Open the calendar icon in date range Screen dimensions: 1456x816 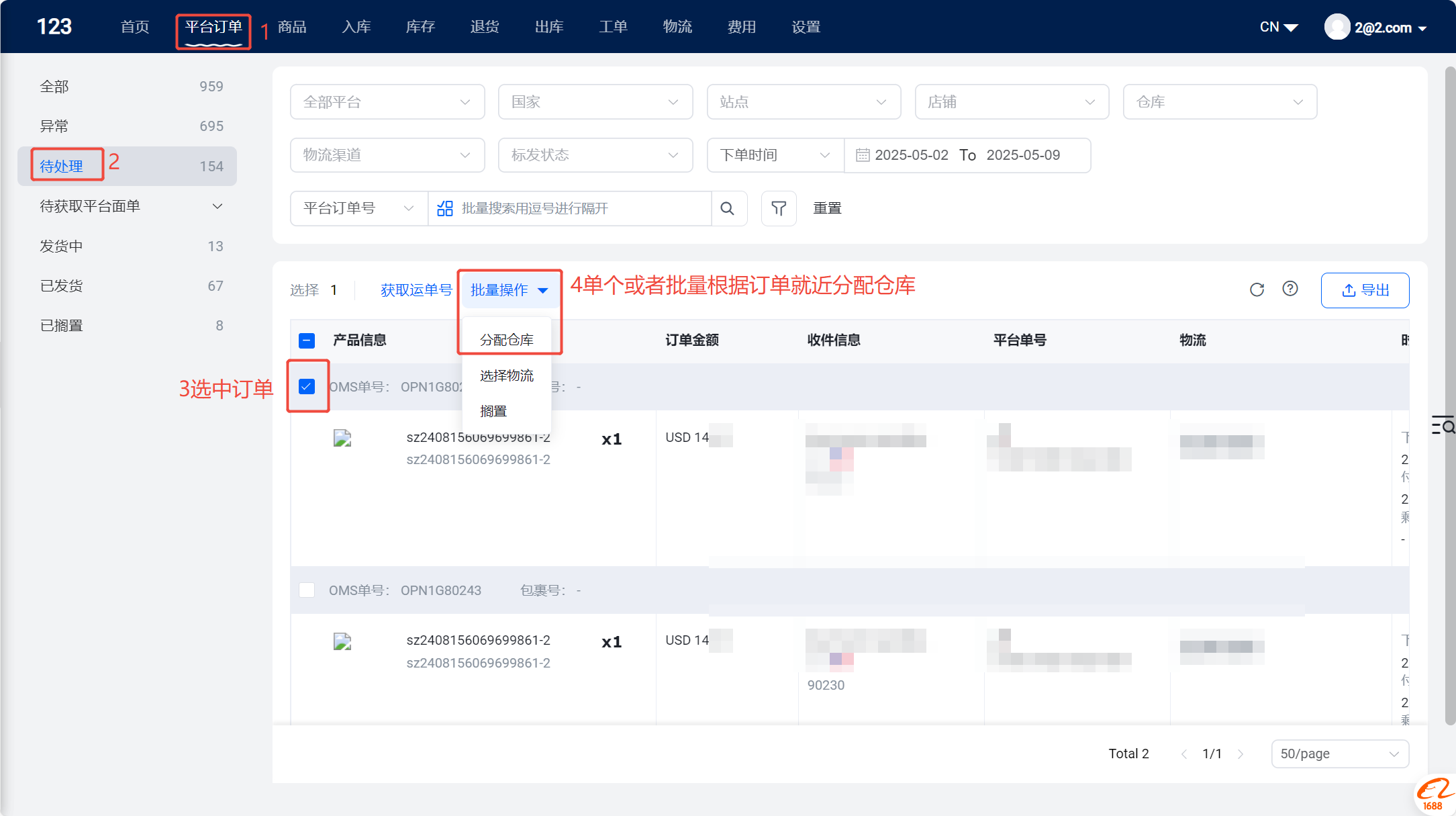[x=863, y=155]
